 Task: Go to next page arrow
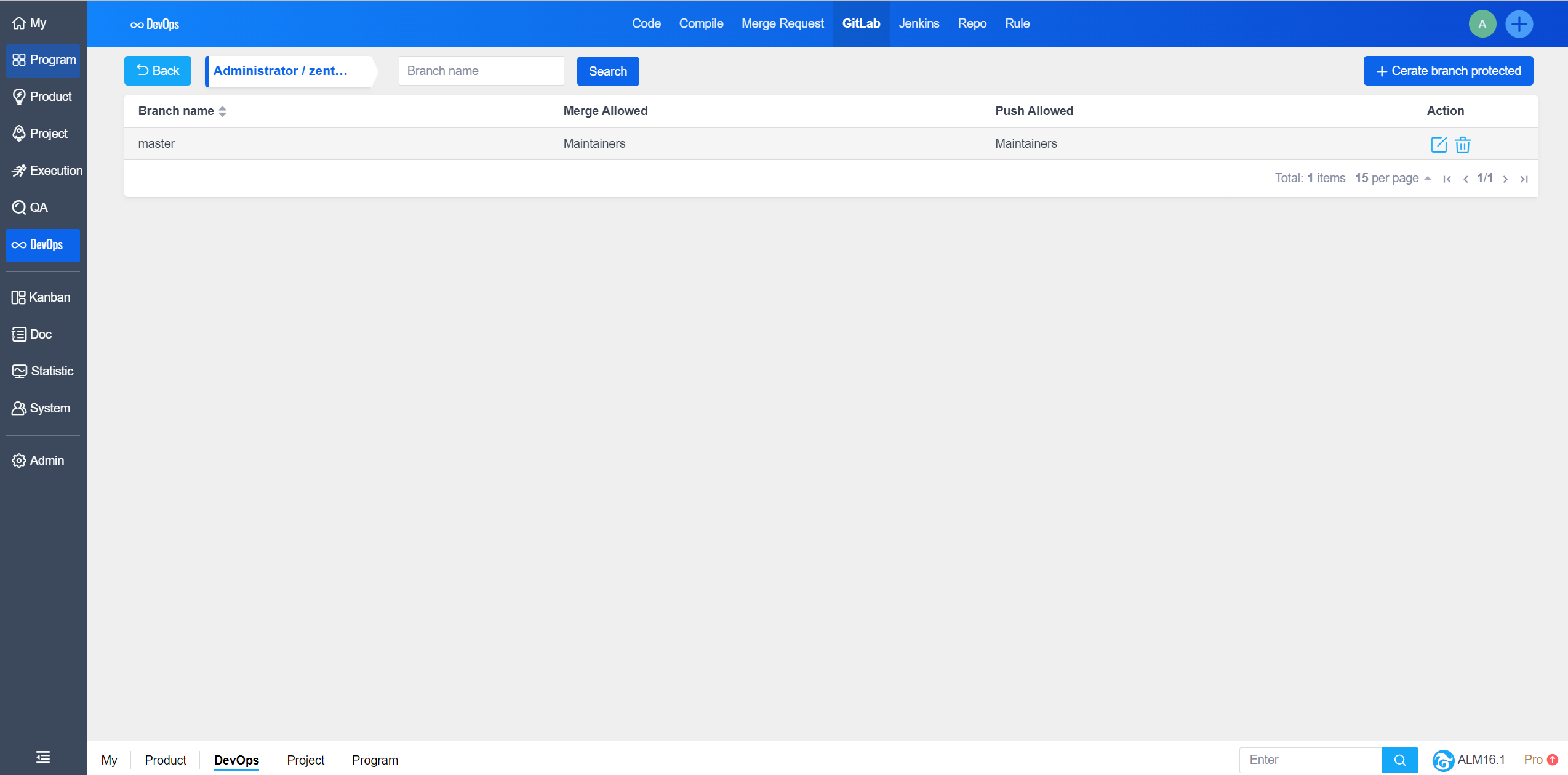click(x=1505, y=179)
